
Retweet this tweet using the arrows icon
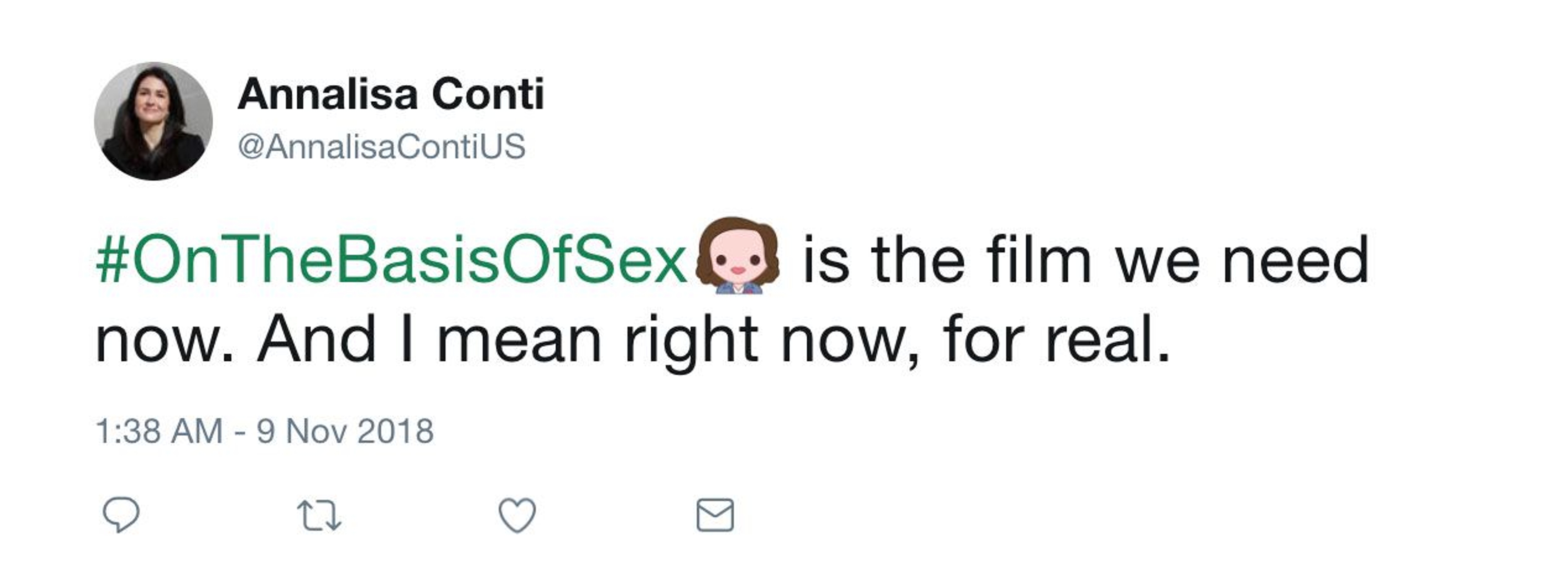[319, 515]
